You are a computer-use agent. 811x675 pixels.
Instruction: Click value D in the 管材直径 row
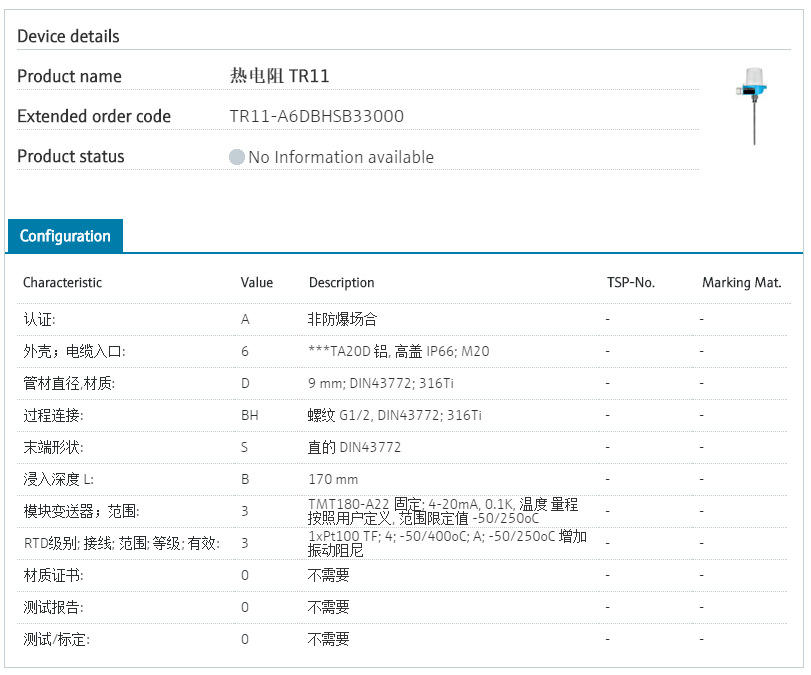tap(245, 383)
